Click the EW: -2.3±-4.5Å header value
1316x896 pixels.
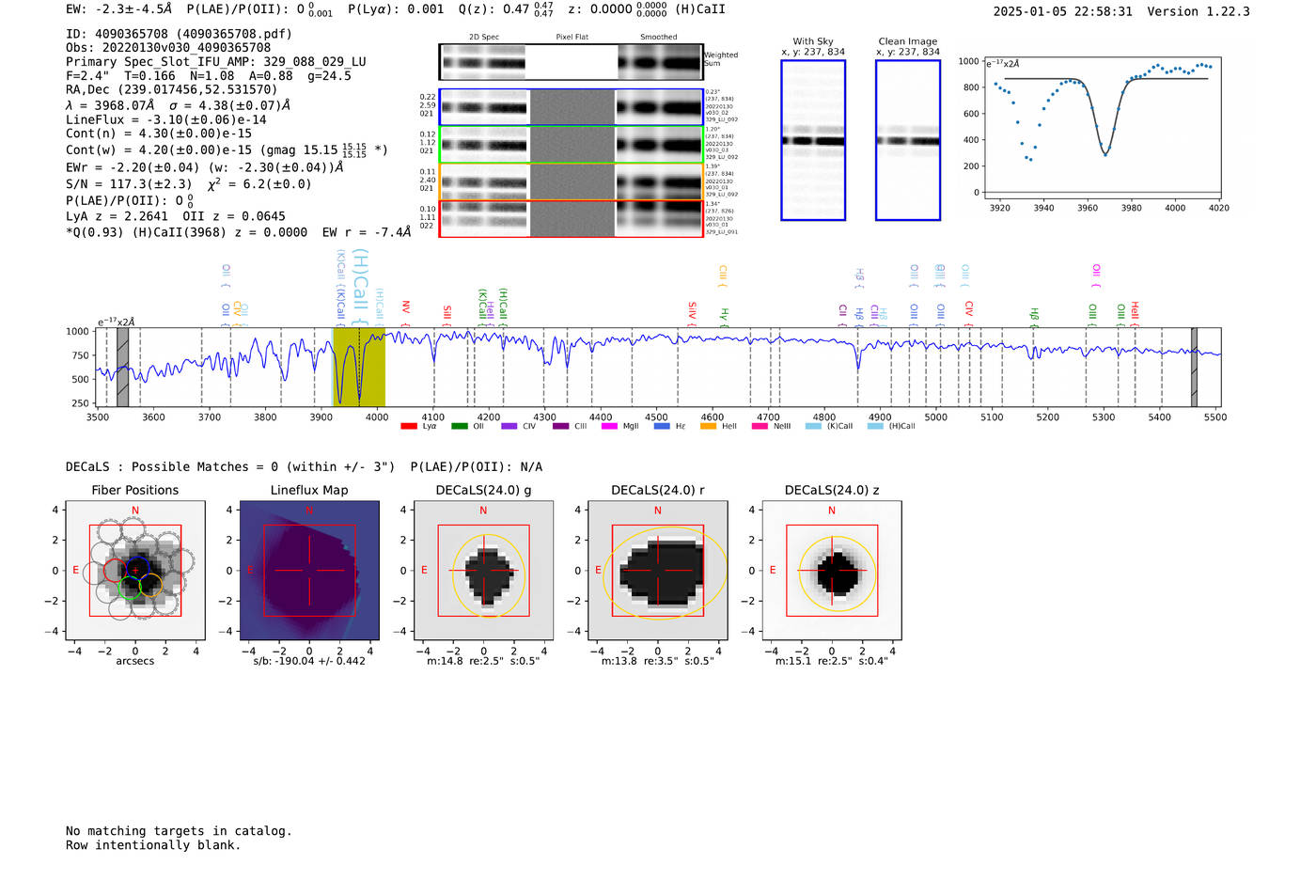point(119,9)
